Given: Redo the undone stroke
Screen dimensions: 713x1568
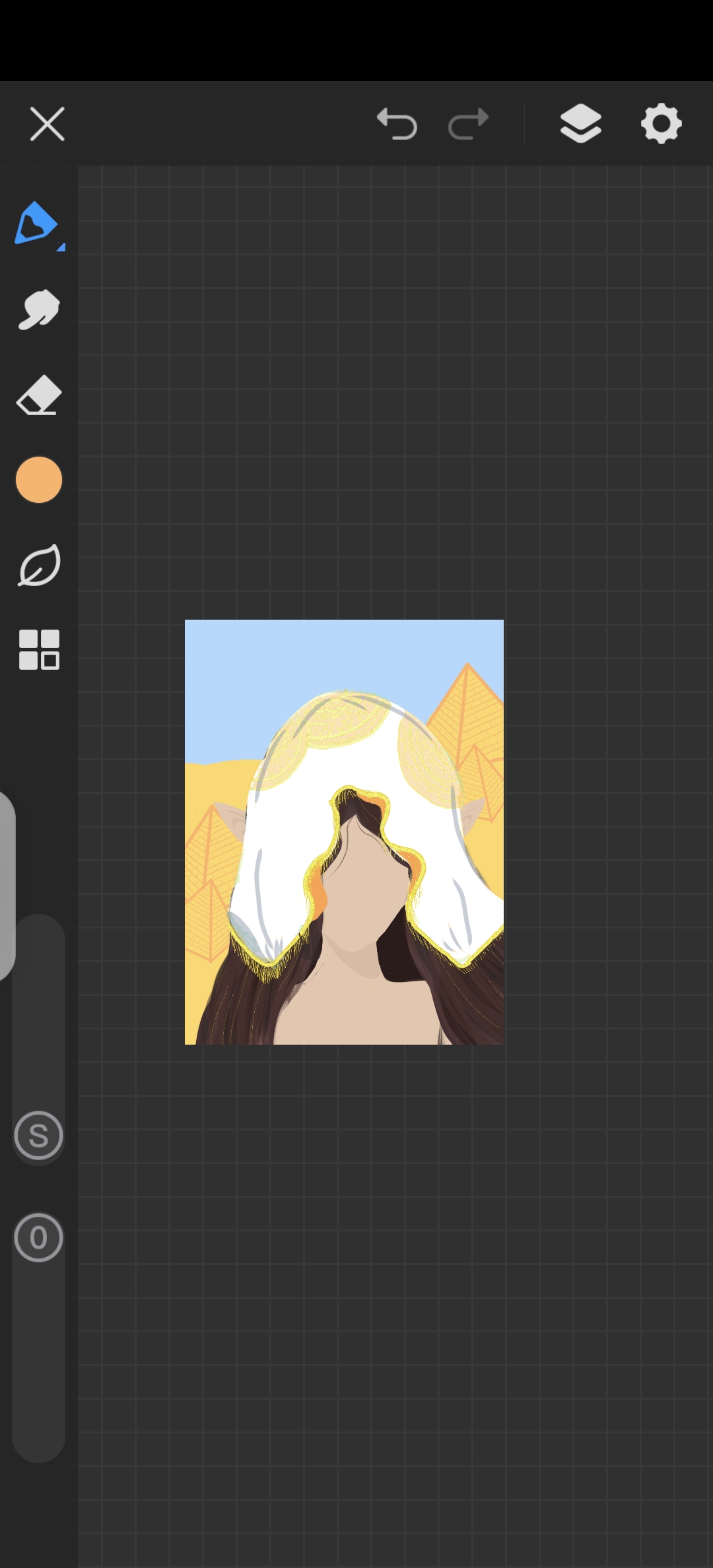Looking at the screenshot, I should click(468, 123).
